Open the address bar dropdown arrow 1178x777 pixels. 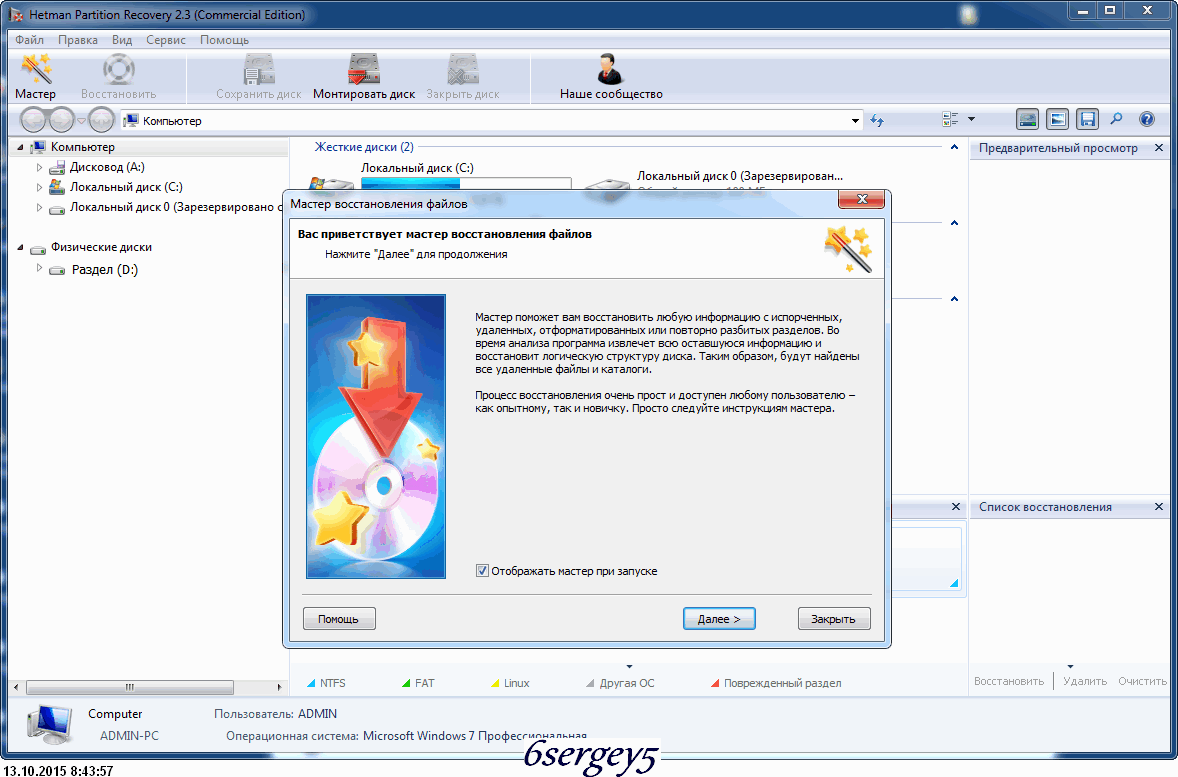(856, 120)
